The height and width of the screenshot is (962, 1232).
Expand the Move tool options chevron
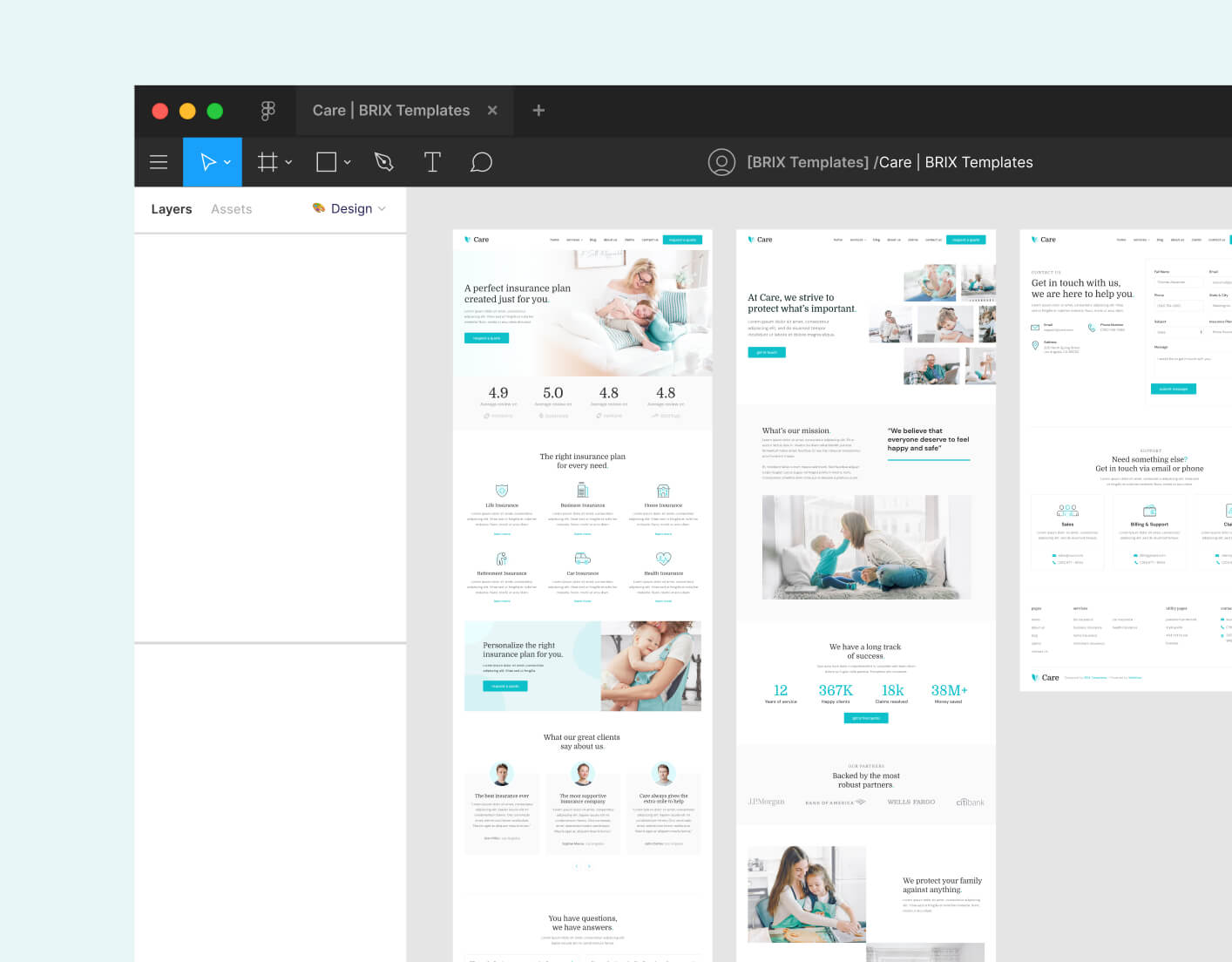pos(227,162)
